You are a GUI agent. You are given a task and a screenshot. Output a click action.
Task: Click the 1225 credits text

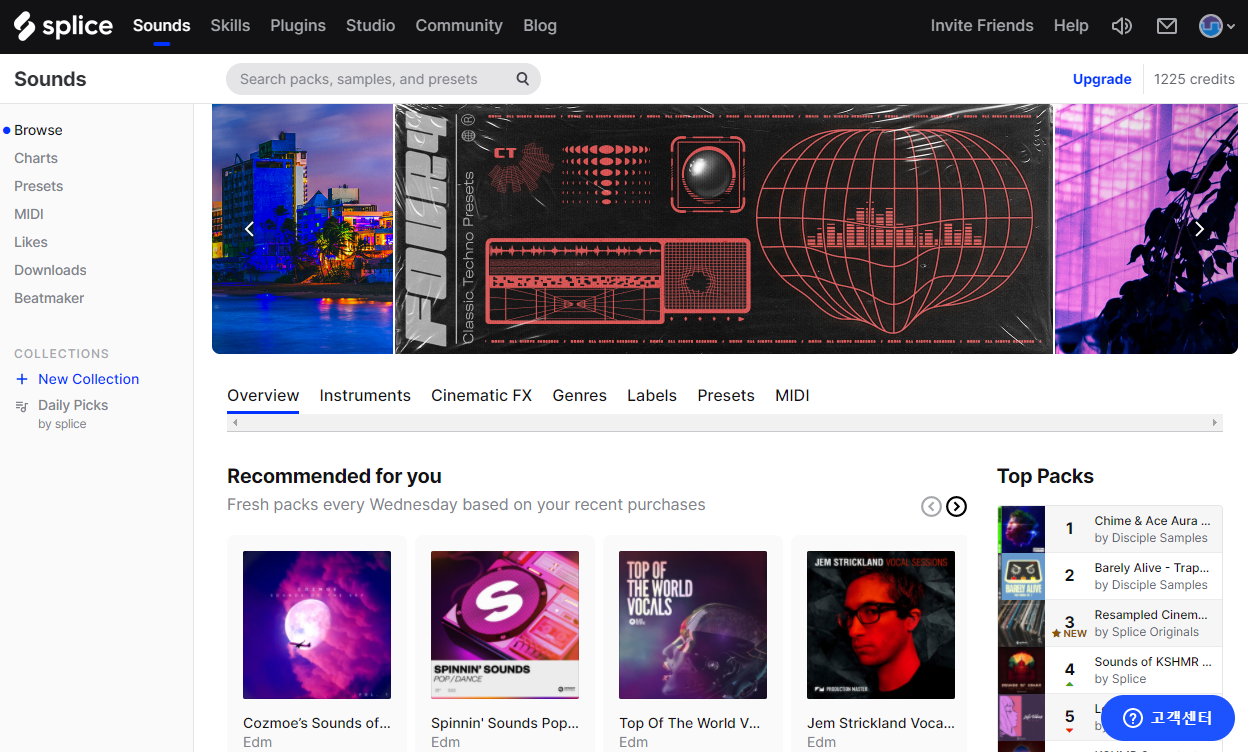pyautogui.click(x=1194, y=79)
